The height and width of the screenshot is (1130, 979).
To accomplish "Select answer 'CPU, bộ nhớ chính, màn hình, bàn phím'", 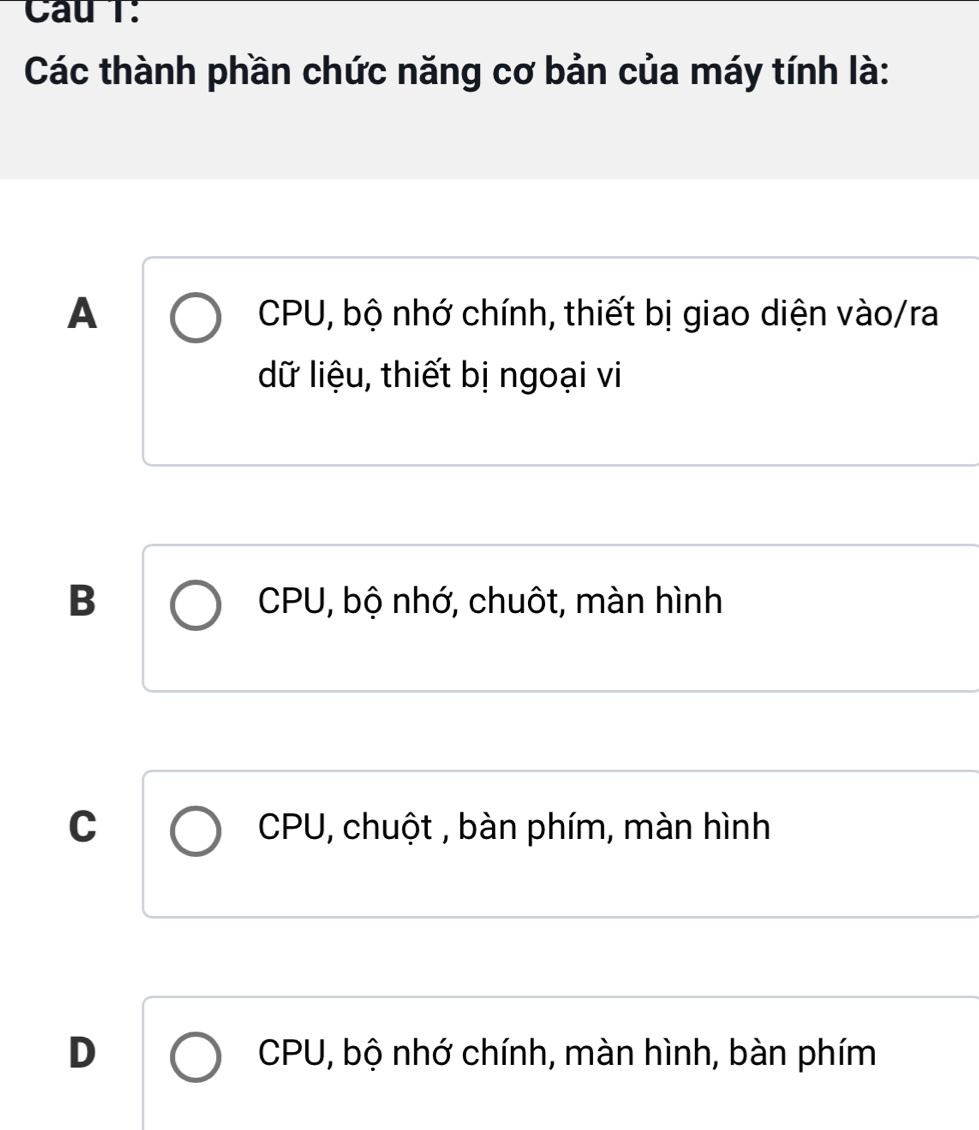I will [x=566, y=1054].
